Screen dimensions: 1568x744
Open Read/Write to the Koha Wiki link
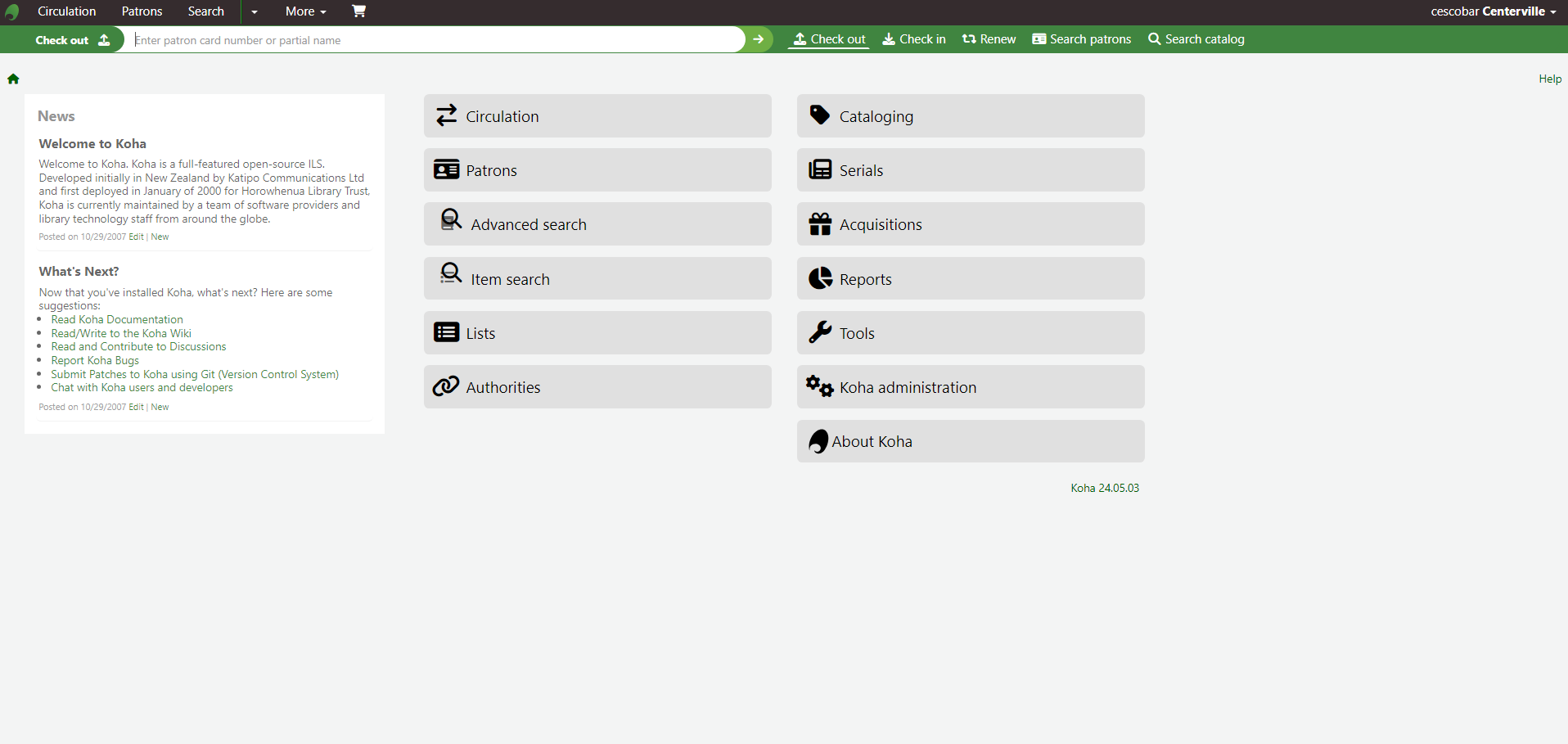tap(121, 333)
